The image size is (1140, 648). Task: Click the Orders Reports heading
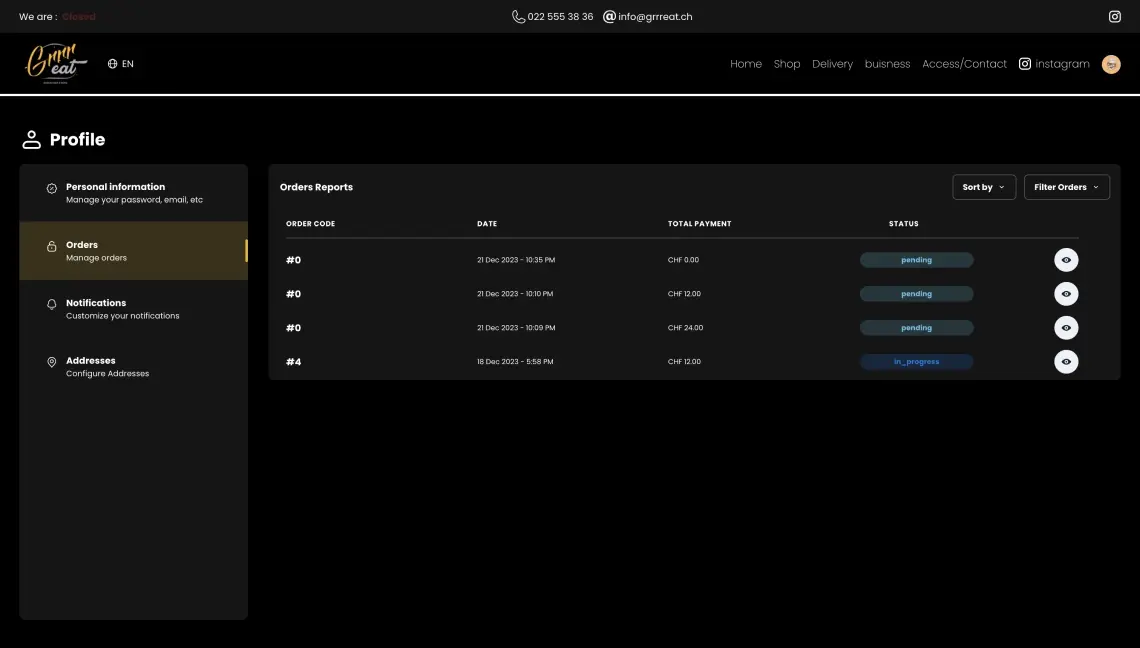pos(316,187)
